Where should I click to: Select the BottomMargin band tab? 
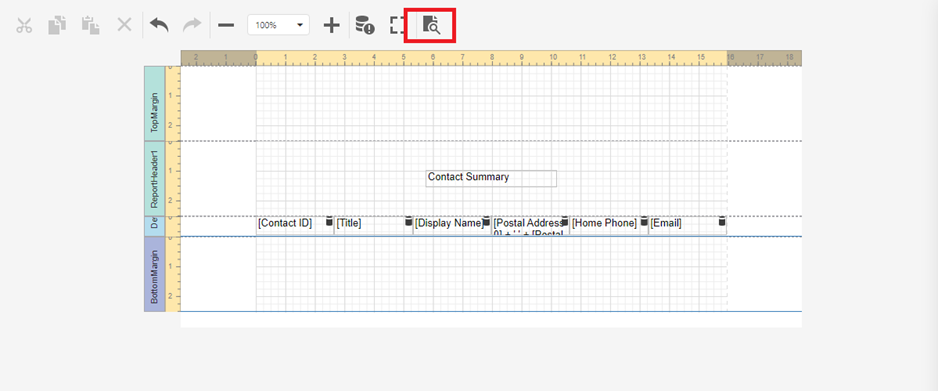154,274
